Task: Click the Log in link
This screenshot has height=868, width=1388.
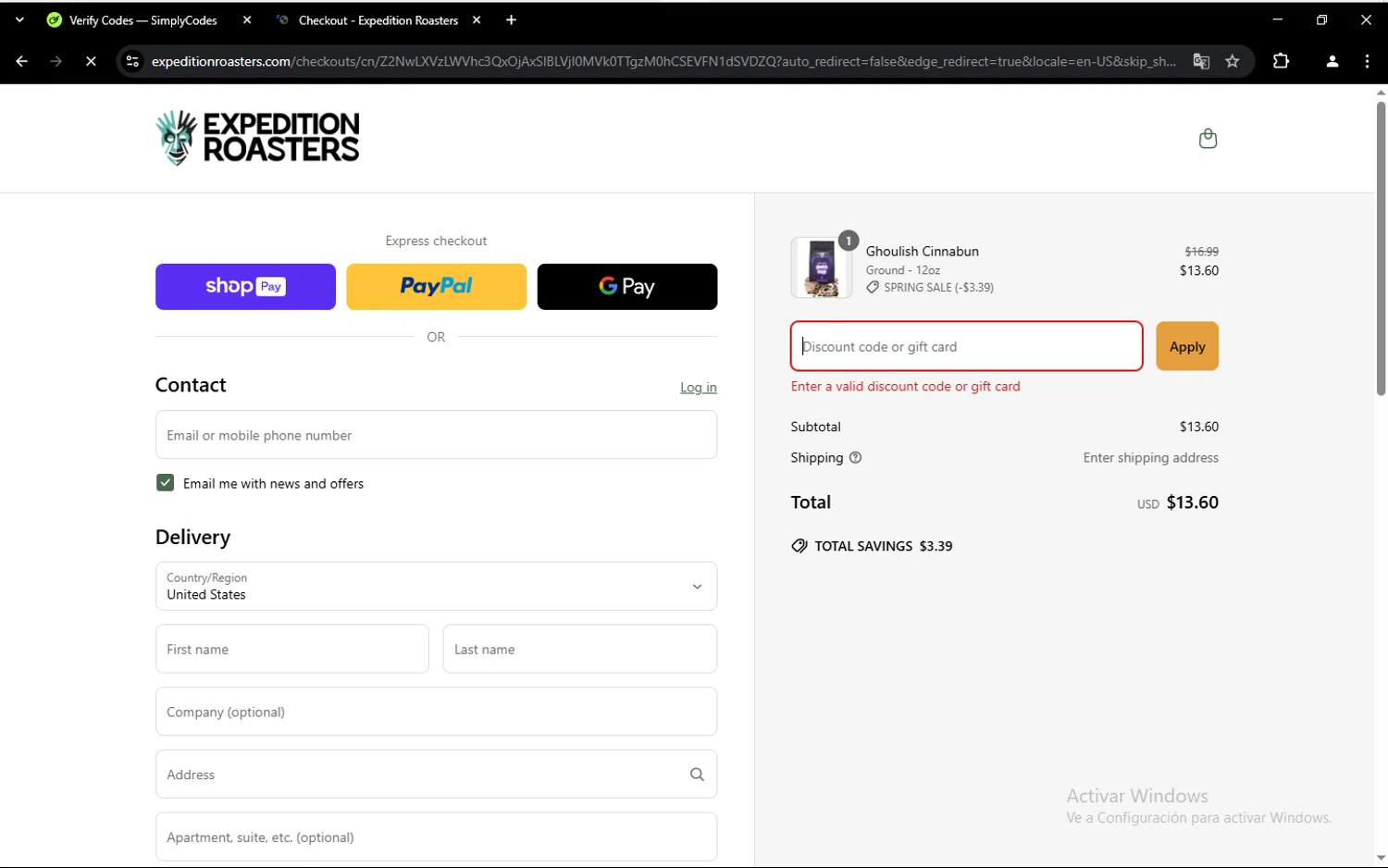Action: [699, 388]
